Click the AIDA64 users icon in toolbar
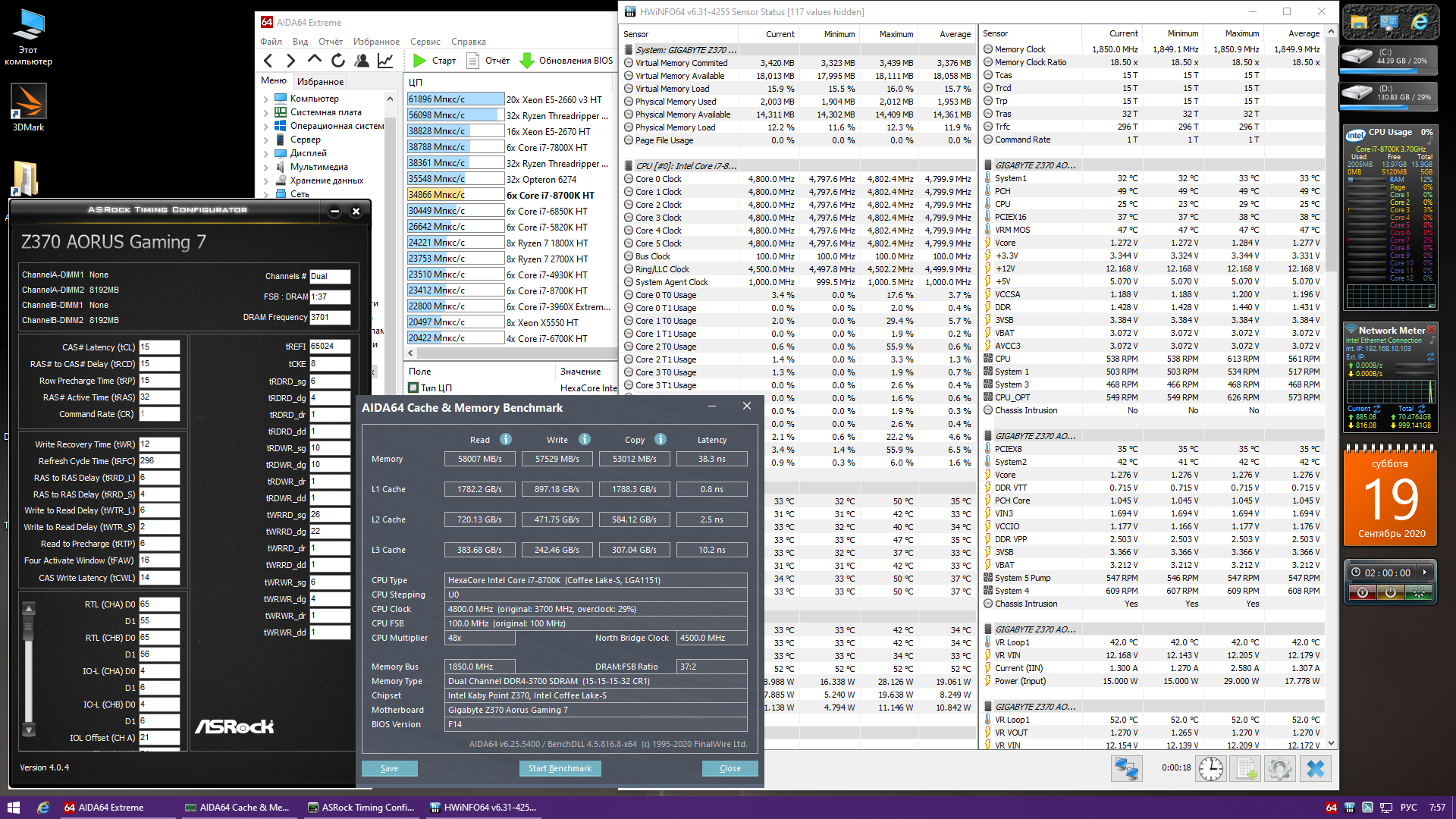Image resolution: width=1456 pixels, height=819 pixels. pyautogui.click(x=362, y=61)
